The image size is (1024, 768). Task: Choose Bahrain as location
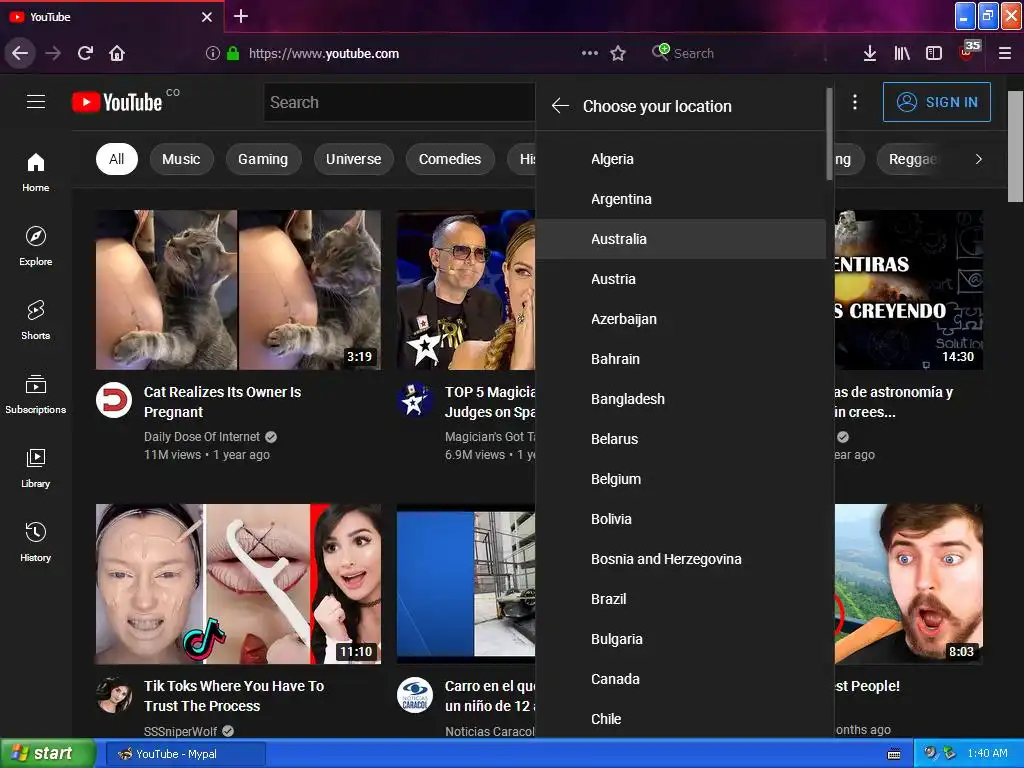(680, 359)
